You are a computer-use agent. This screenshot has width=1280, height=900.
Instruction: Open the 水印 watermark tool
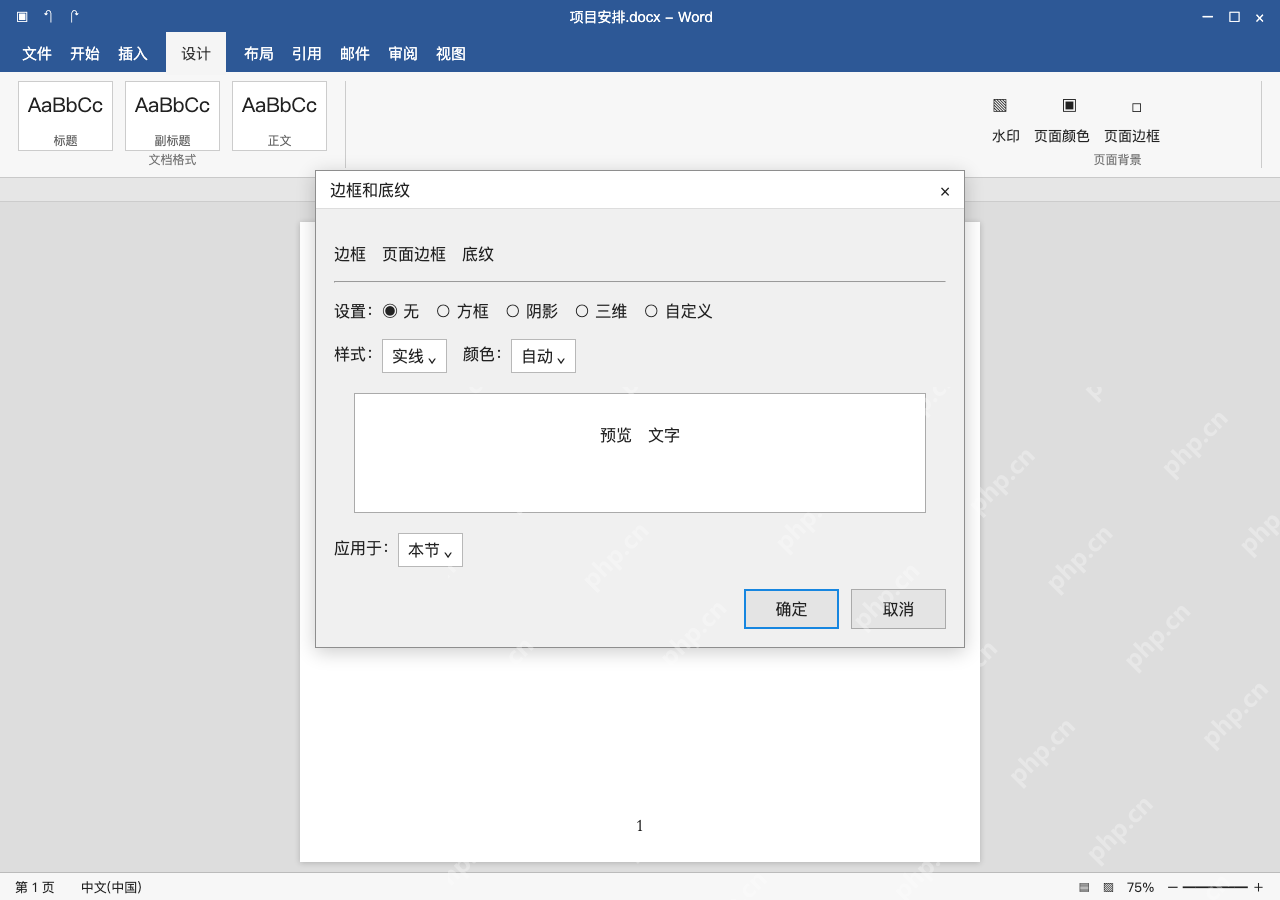[1005, 120]
